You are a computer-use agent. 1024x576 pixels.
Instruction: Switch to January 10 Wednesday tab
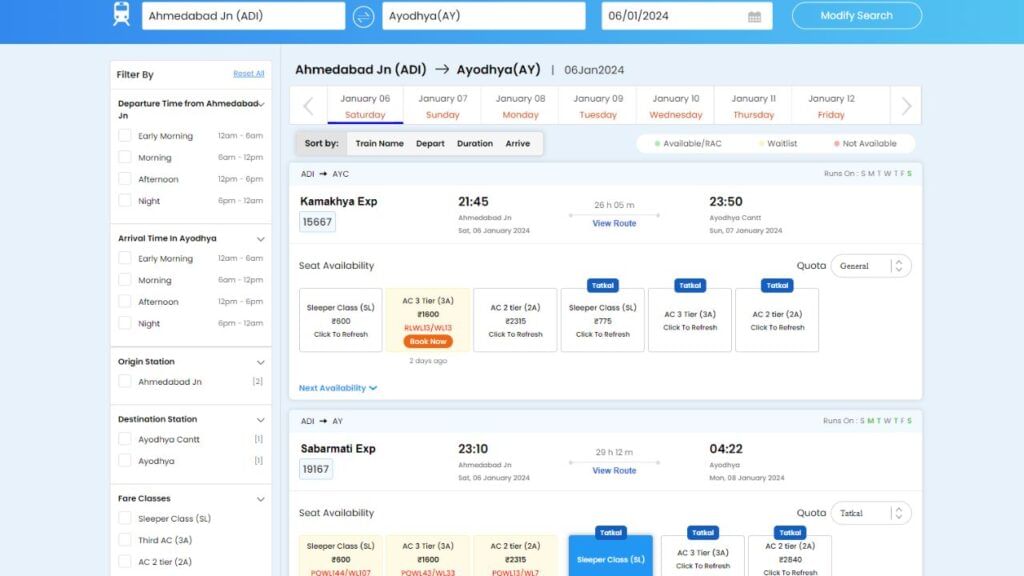(675, 106)
